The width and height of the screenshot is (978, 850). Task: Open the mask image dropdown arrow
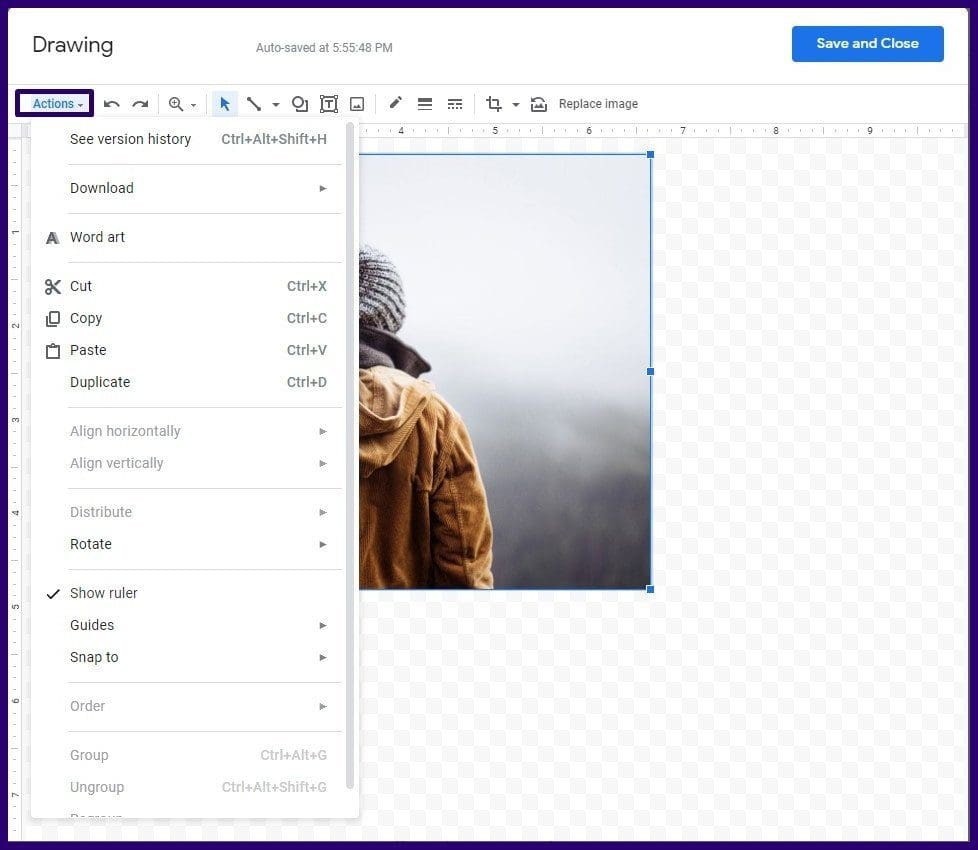tap(516, 105)
